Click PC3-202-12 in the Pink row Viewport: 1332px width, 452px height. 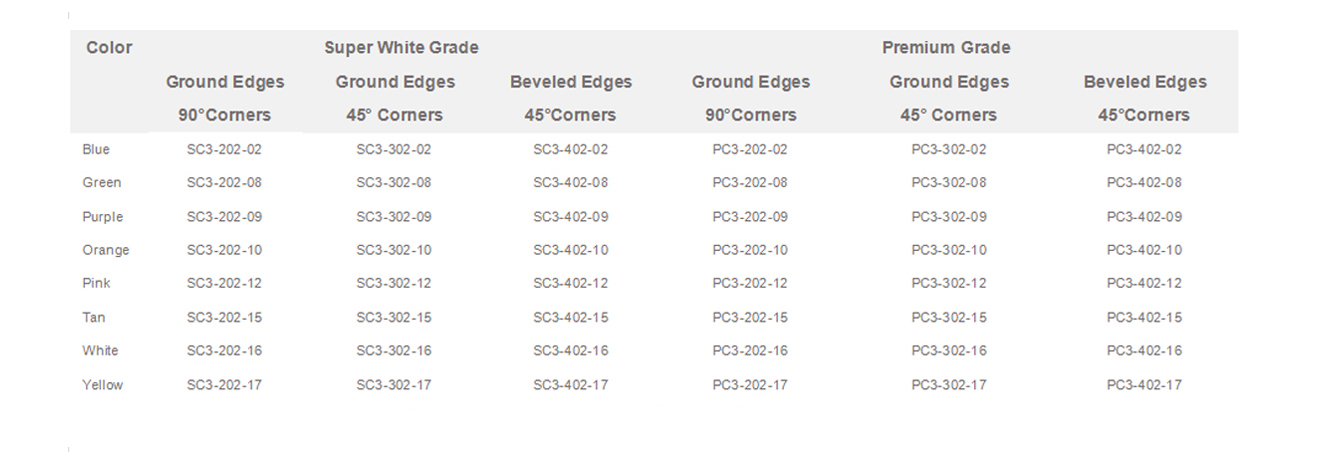coord(750,284)
